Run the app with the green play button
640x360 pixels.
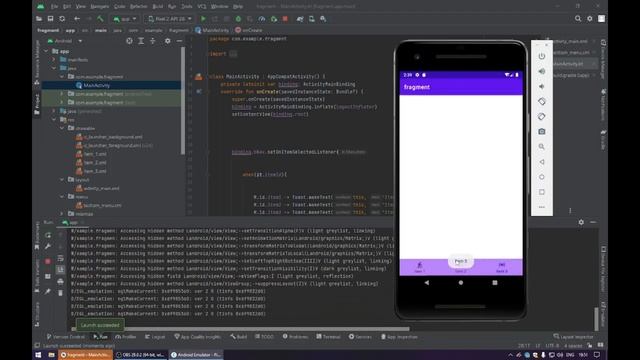[x=203, y=19]
